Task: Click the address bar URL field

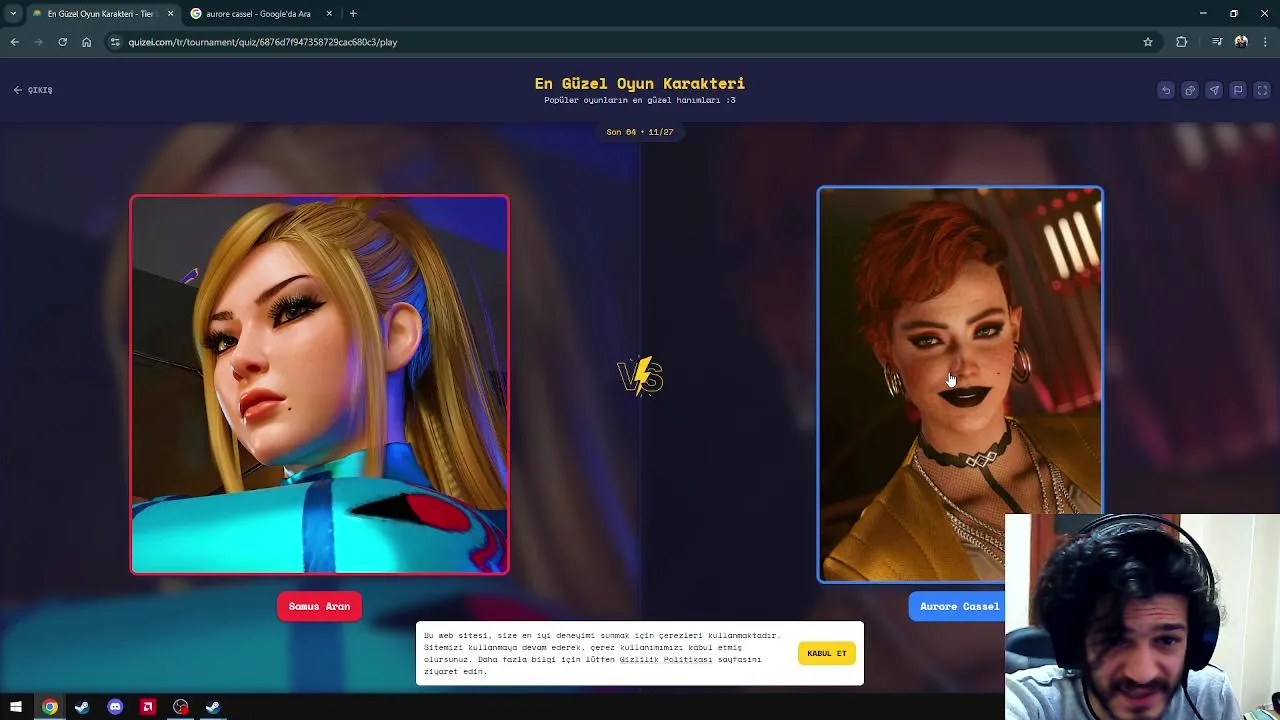Action: tap(630, 42)
